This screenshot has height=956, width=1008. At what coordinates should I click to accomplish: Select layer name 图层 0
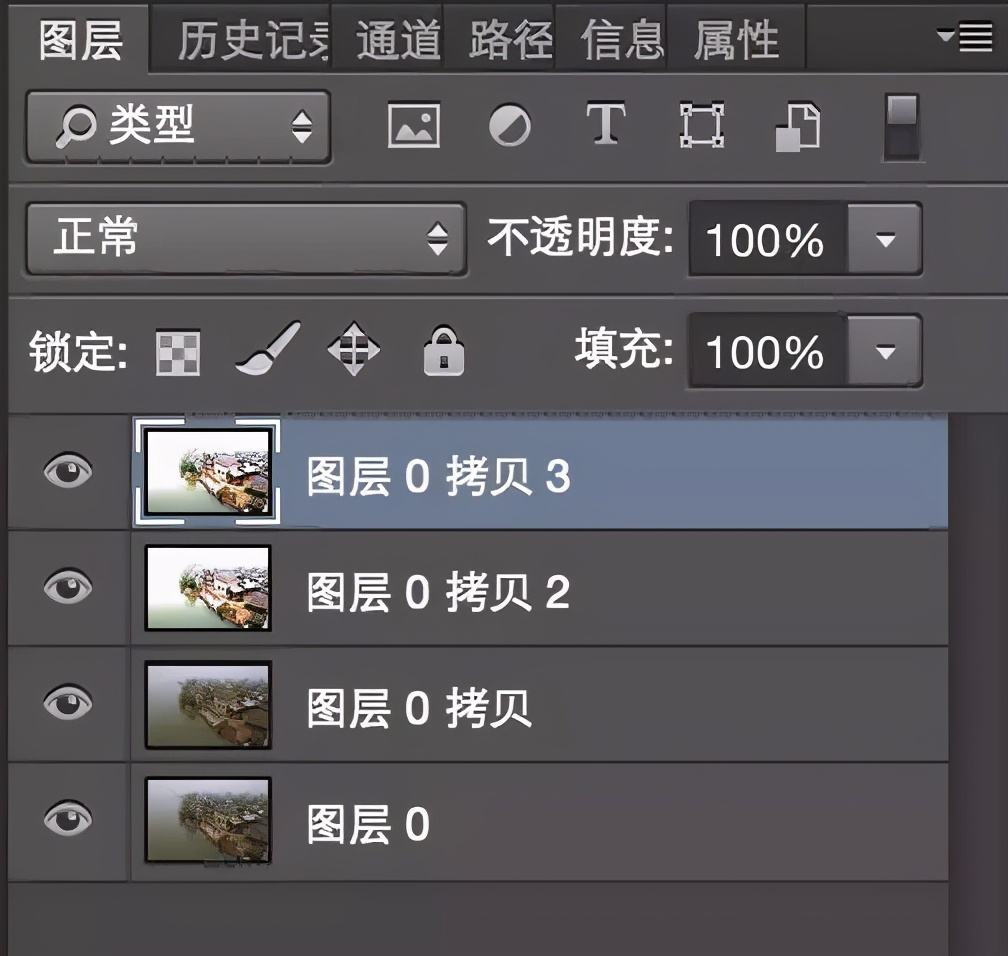coord(368,824)
